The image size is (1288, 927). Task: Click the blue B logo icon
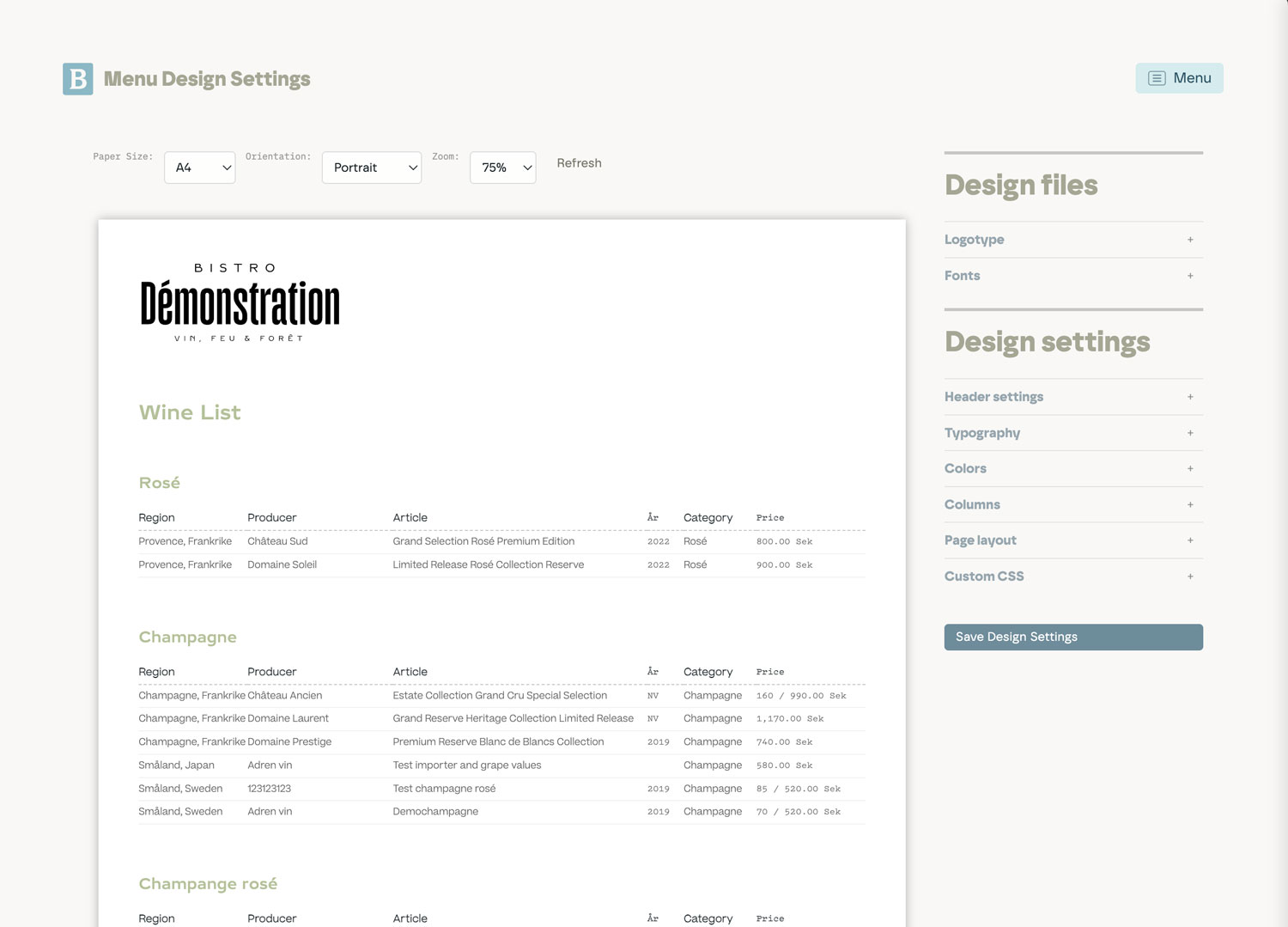pyautogui.click(x=77, y=79)
